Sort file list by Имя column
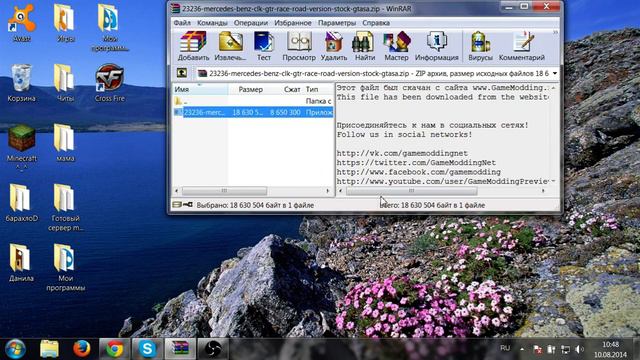The height and width of the screenshot is (360, 640). (200, 89)
